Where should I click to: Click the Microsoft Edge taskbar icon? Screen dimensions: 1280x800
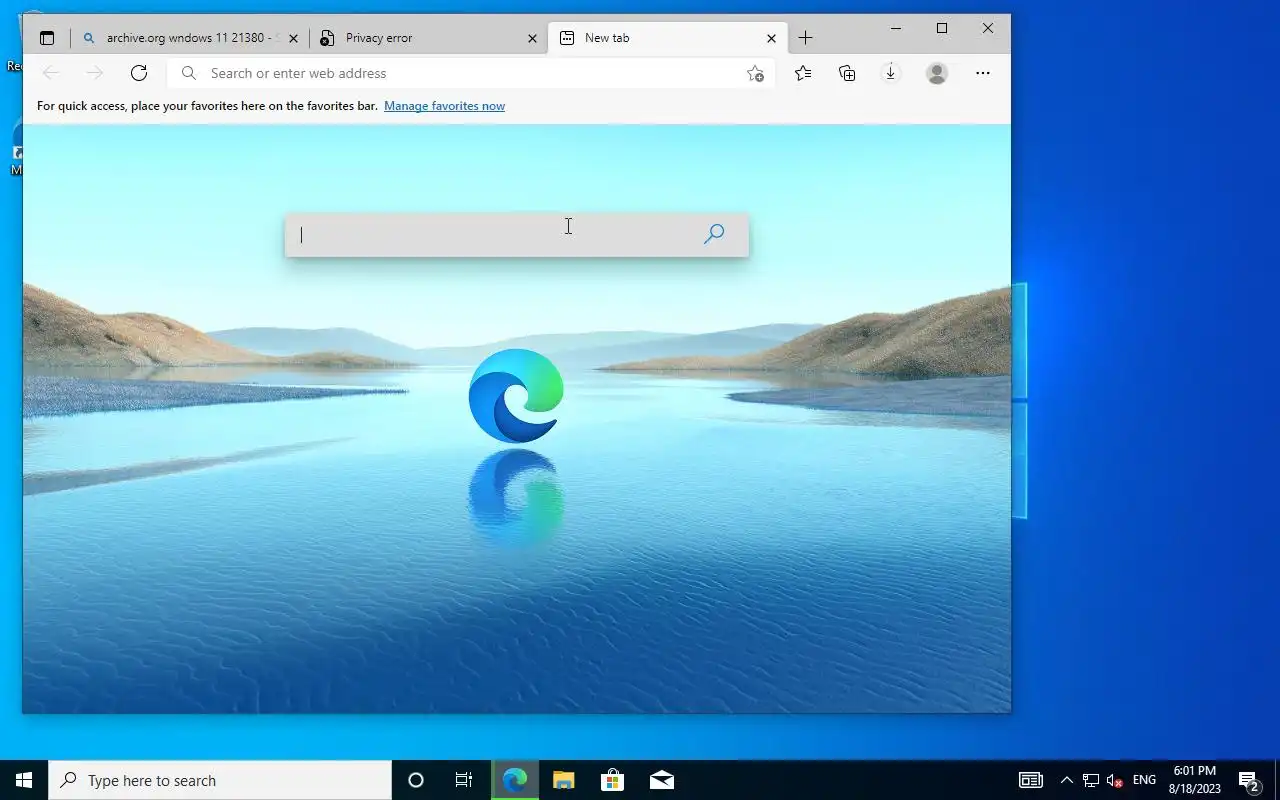[515, 780]
